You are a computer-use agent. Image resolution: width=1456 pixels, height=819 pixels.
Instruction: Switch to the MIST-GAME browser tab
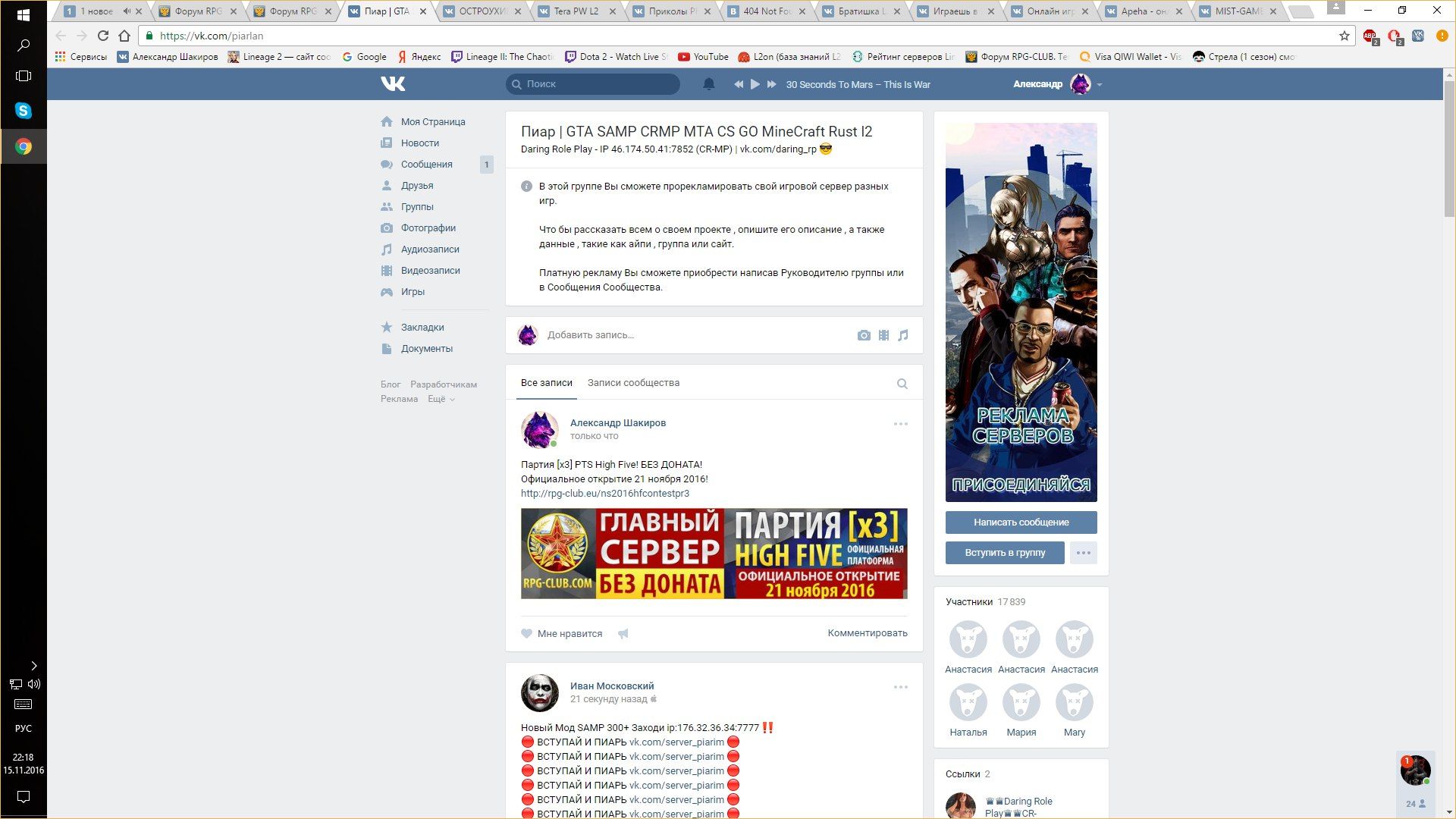[1240, 11]
